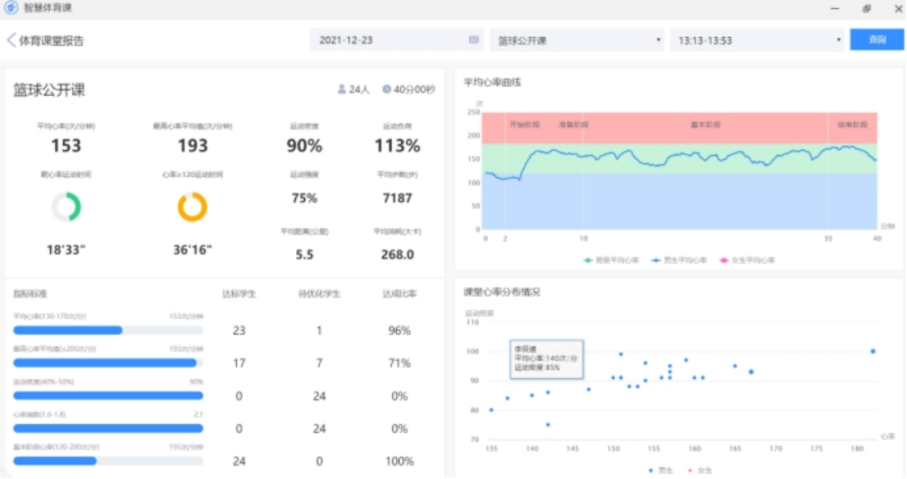Click the back arrow beside 体育课堂报告
This screenshot has height=479, width=907.
[x=11, y=41]
